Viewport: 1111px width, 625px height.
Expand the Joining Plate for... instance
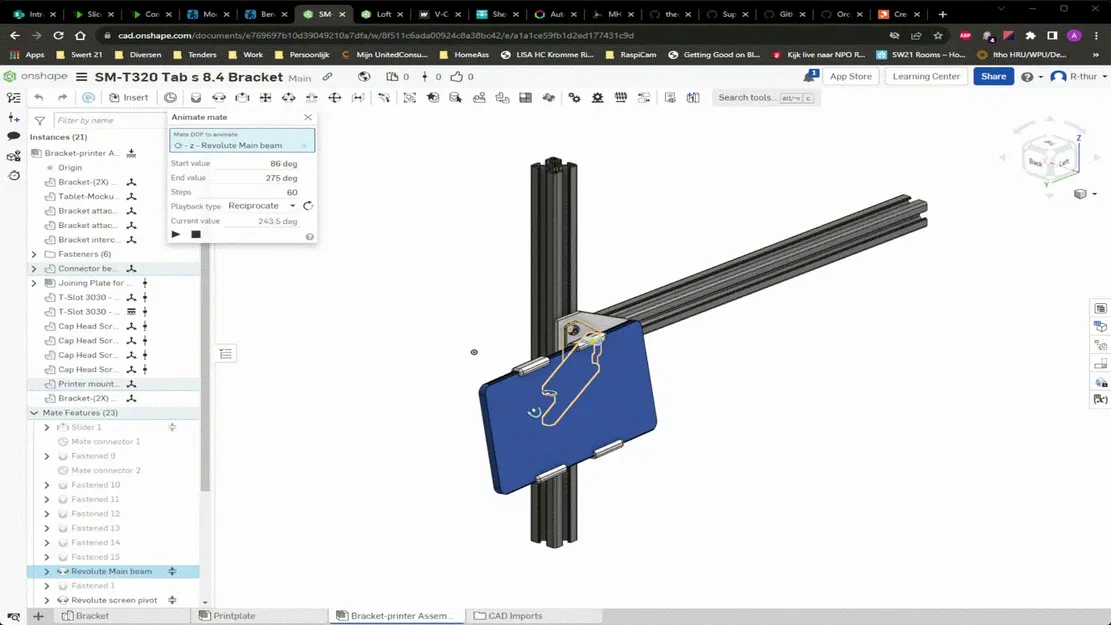coord(34,283)
